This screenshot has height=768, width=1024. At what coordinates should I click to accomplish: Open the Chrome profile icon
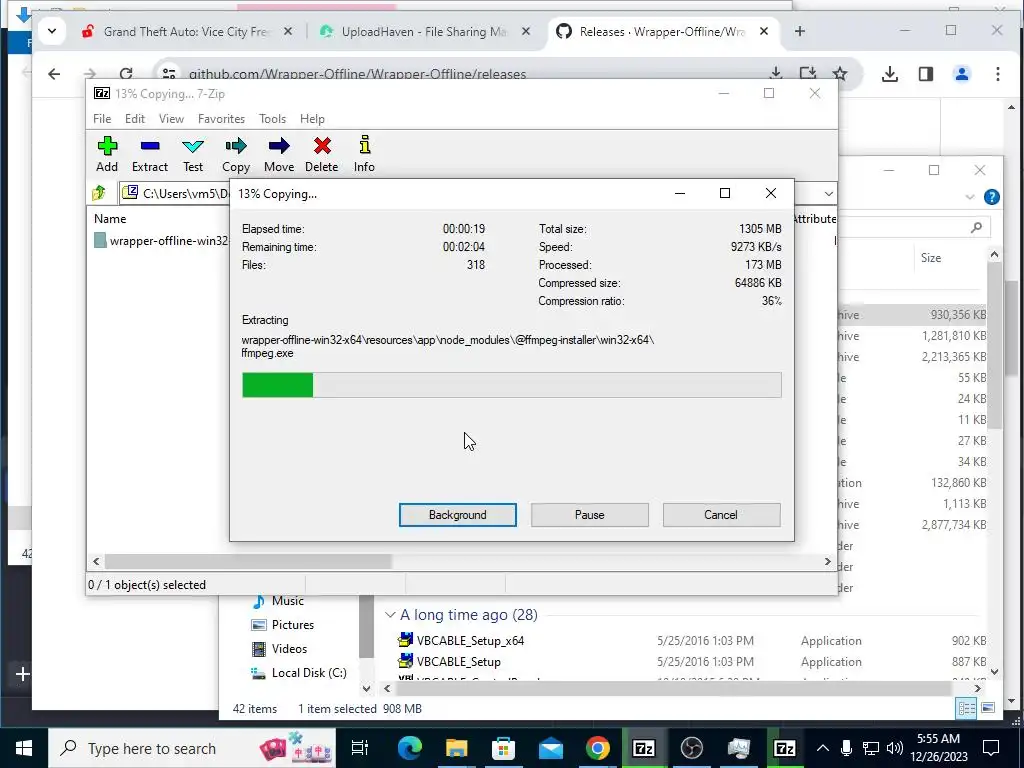pos(961,74)
